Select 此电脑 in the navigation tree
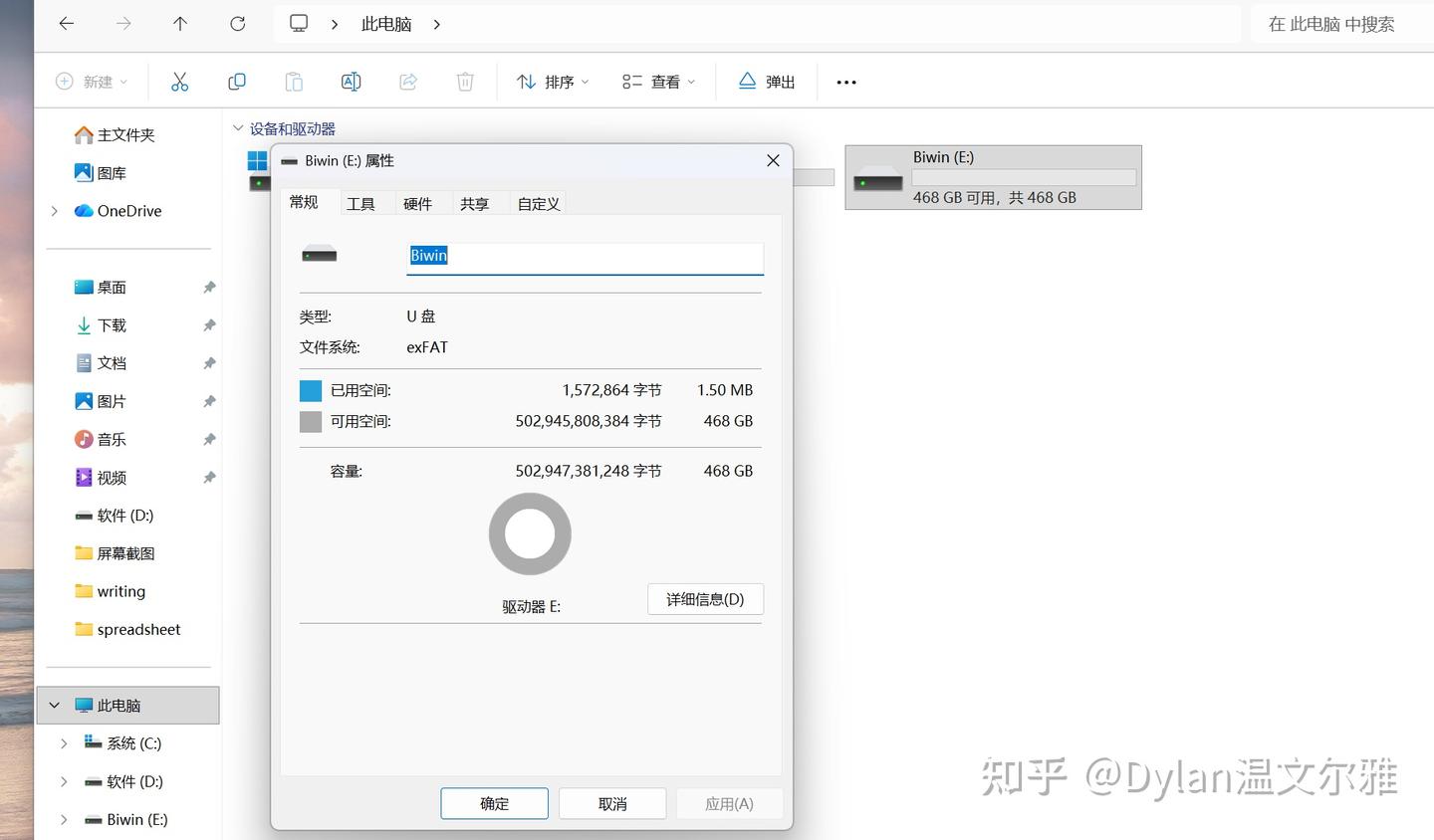The width and height of the screenshot is (1434, 840). tap(127, 706)
